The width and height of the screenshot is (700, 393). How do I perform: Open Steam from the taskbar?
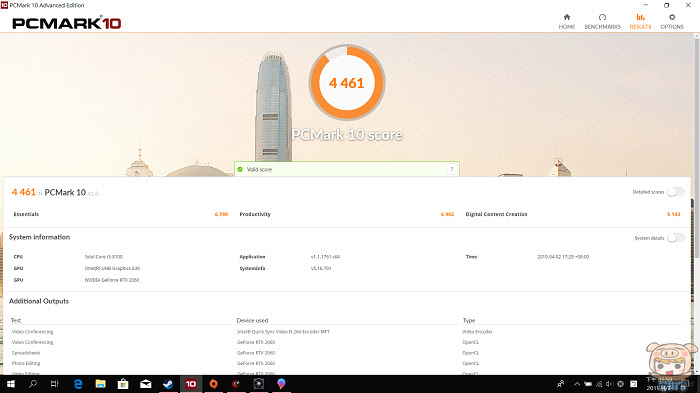point(168,384)
